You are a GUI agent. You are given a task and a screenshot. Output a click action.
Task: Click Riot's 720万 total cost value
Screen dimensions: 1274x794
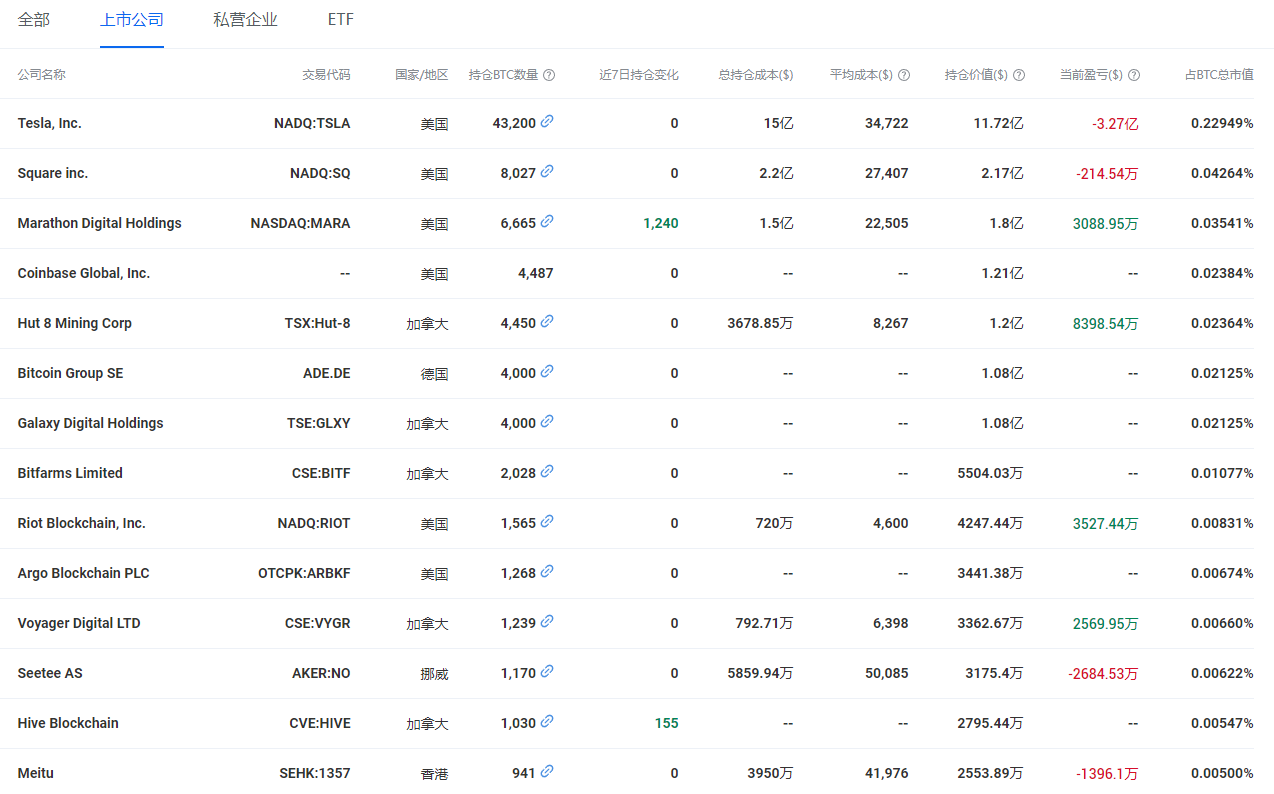pos(773,523)
